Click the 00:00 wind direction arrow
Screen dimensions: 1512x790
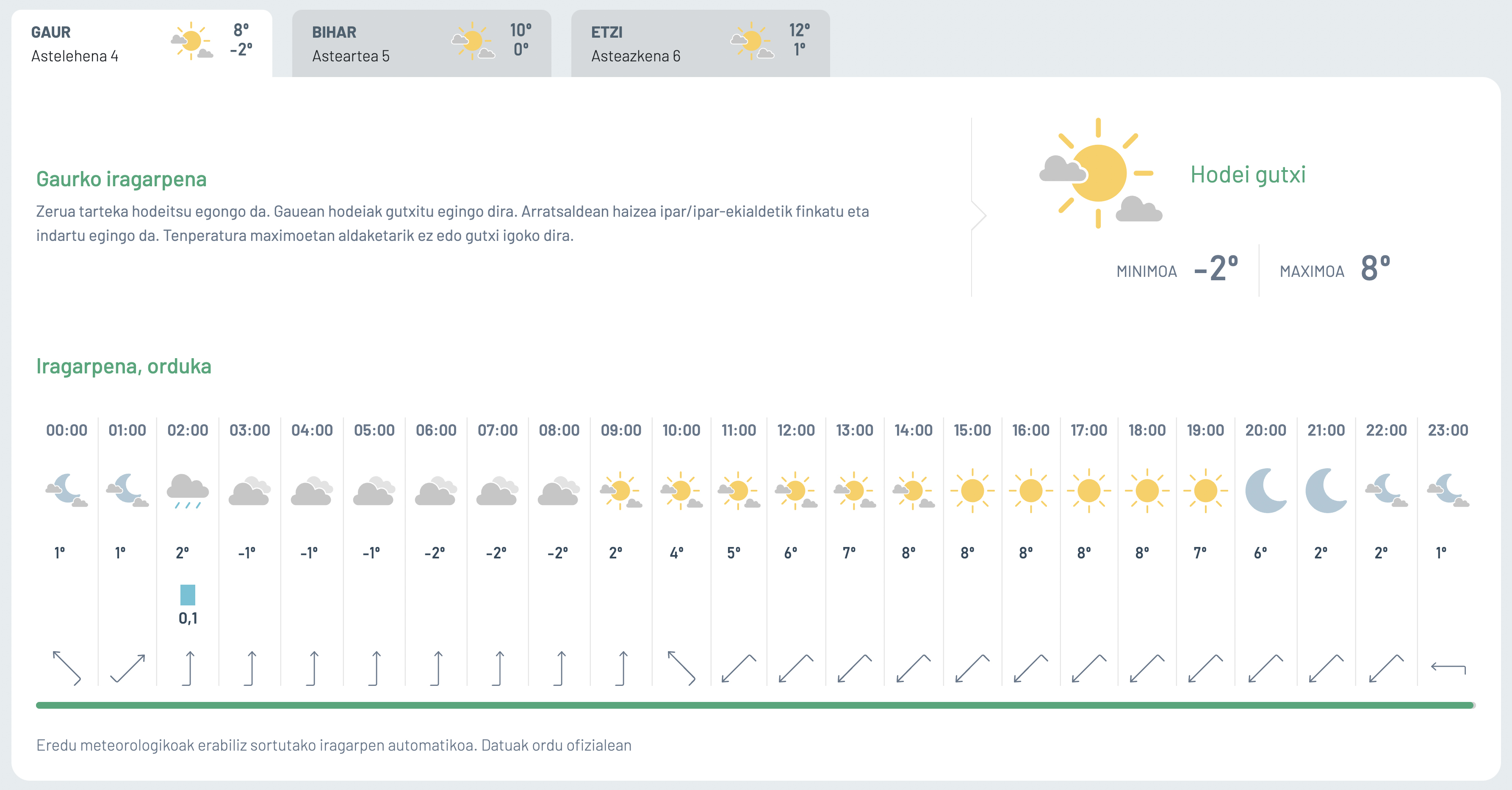click(x=67, y=668)
